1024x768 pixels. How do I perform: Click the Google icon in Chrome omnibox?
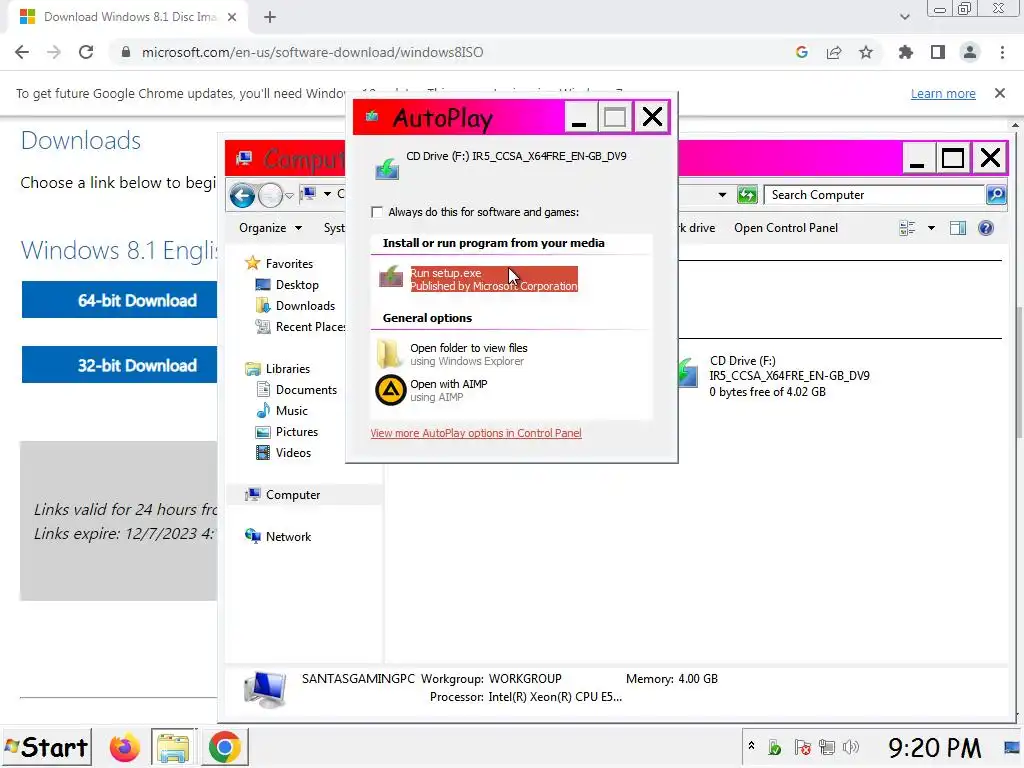(x=802, y=52)
